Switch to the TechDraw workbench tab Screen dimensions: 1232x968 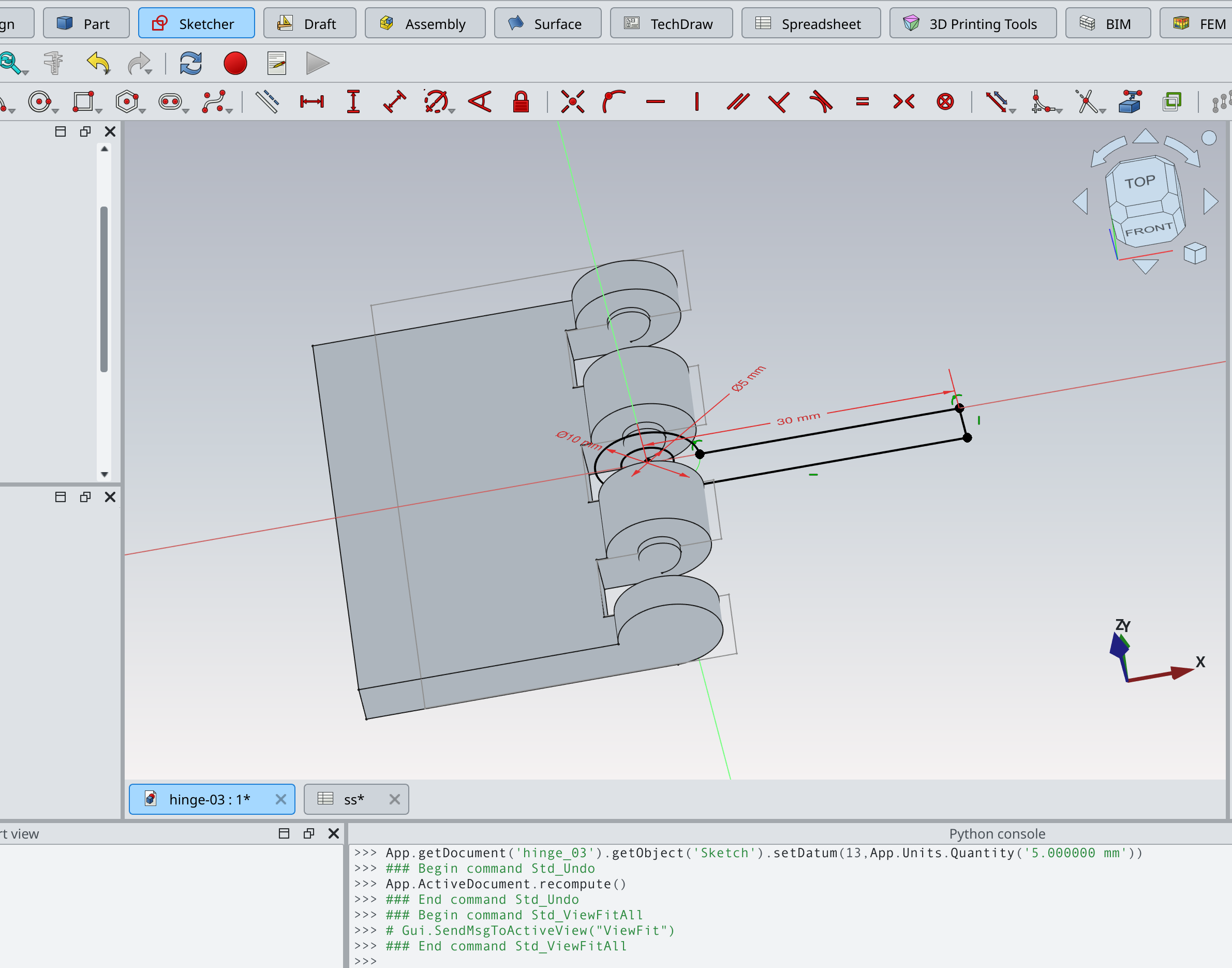pos(671,23)
